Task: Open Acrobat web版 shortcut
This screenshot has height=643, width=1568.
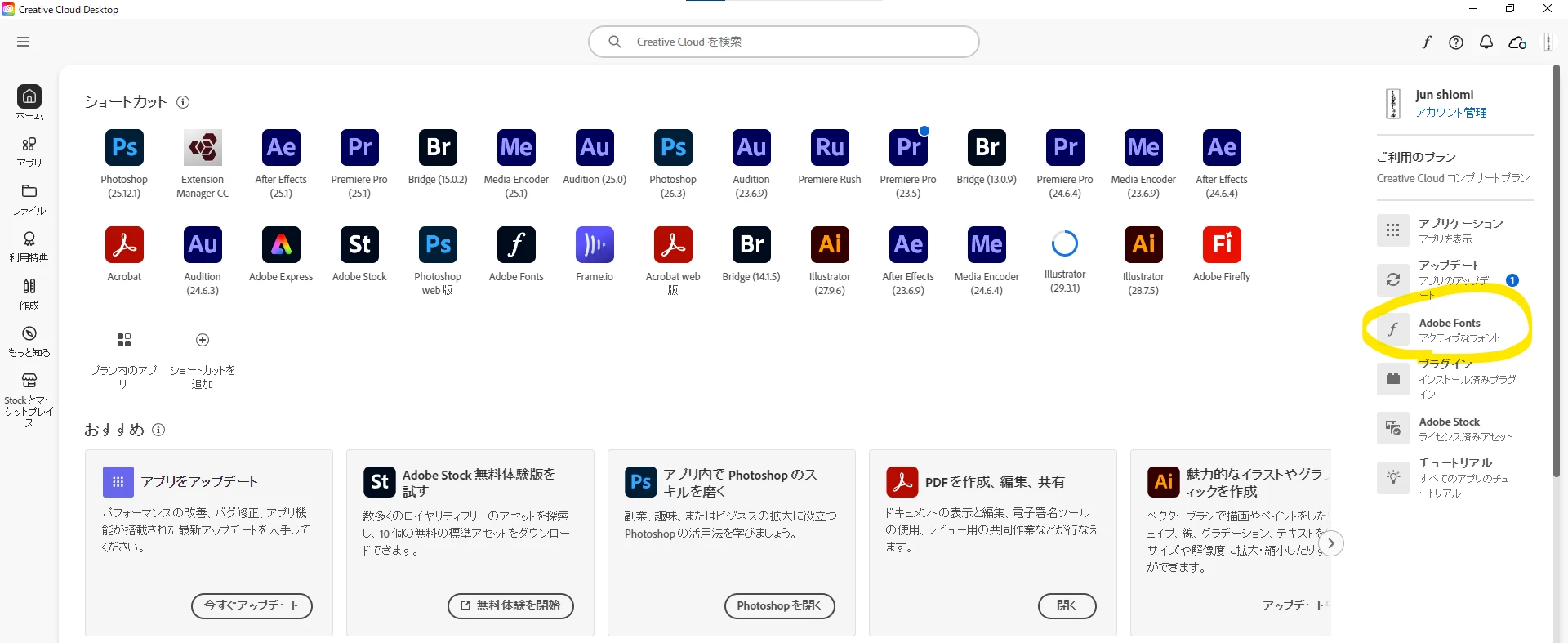Action: 673,245
